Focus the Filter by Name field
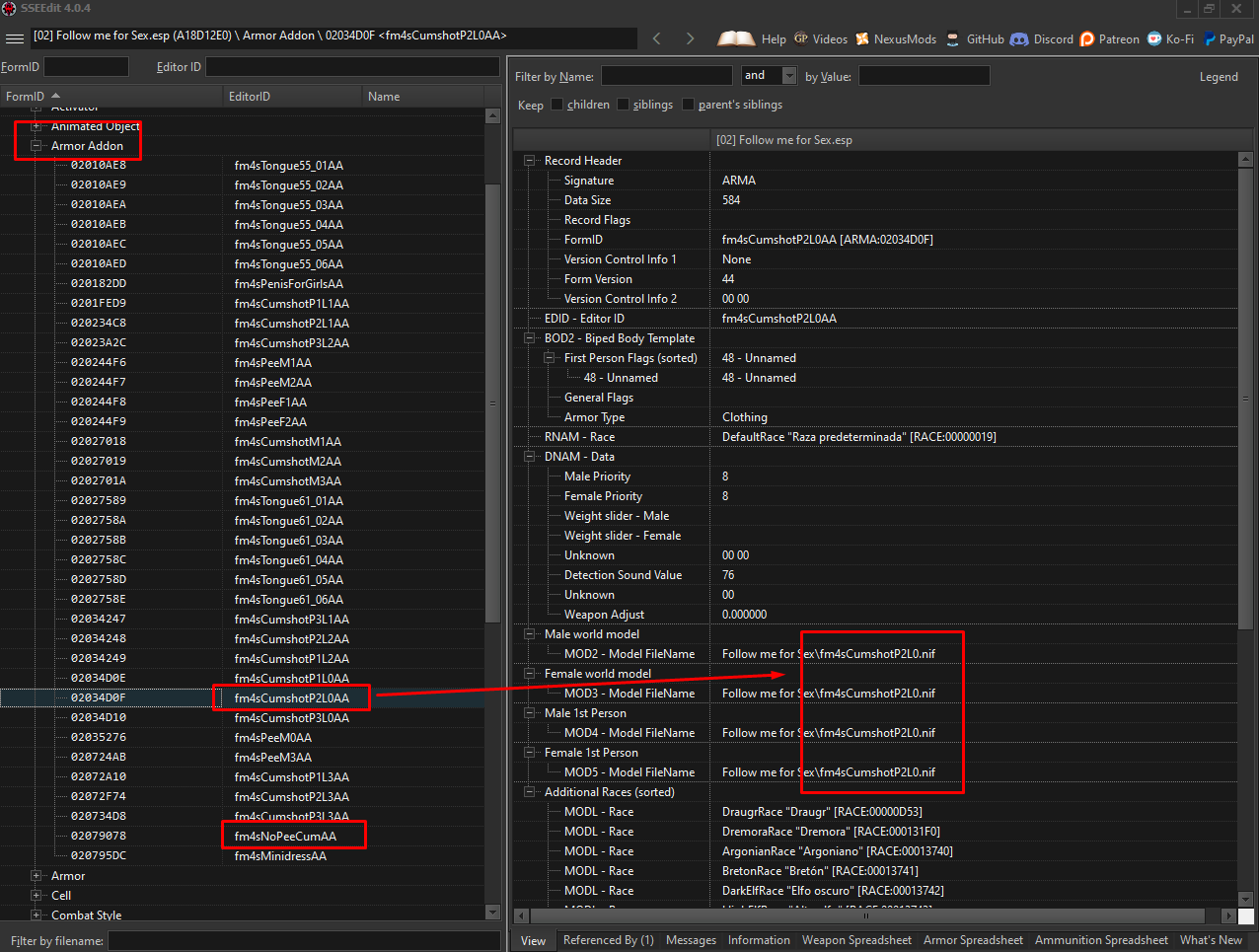This screenshot has height=952, width=1259. (667, 76)
